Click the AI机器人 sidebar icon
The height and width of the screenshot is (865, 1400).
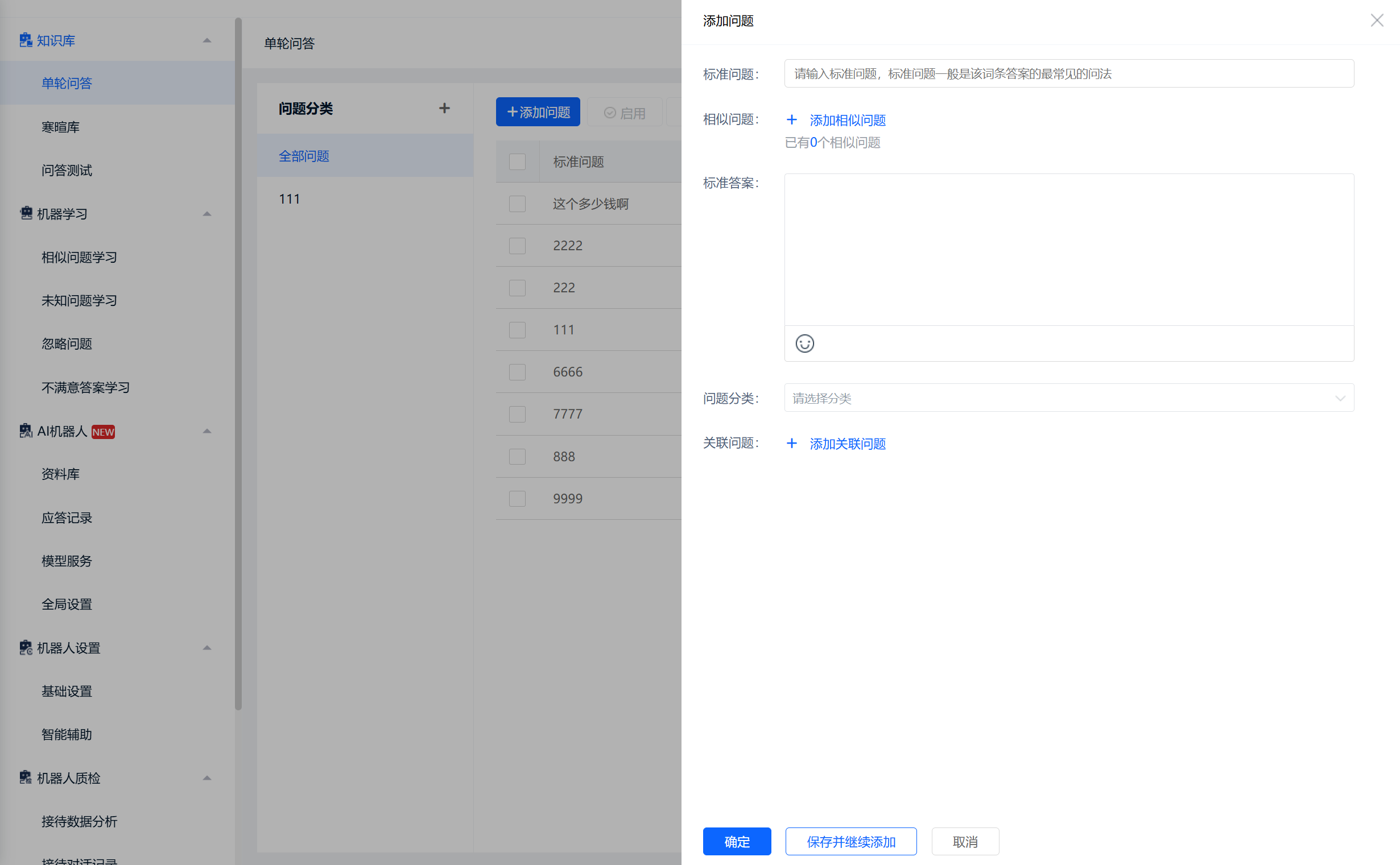click(x=26, y=431)
